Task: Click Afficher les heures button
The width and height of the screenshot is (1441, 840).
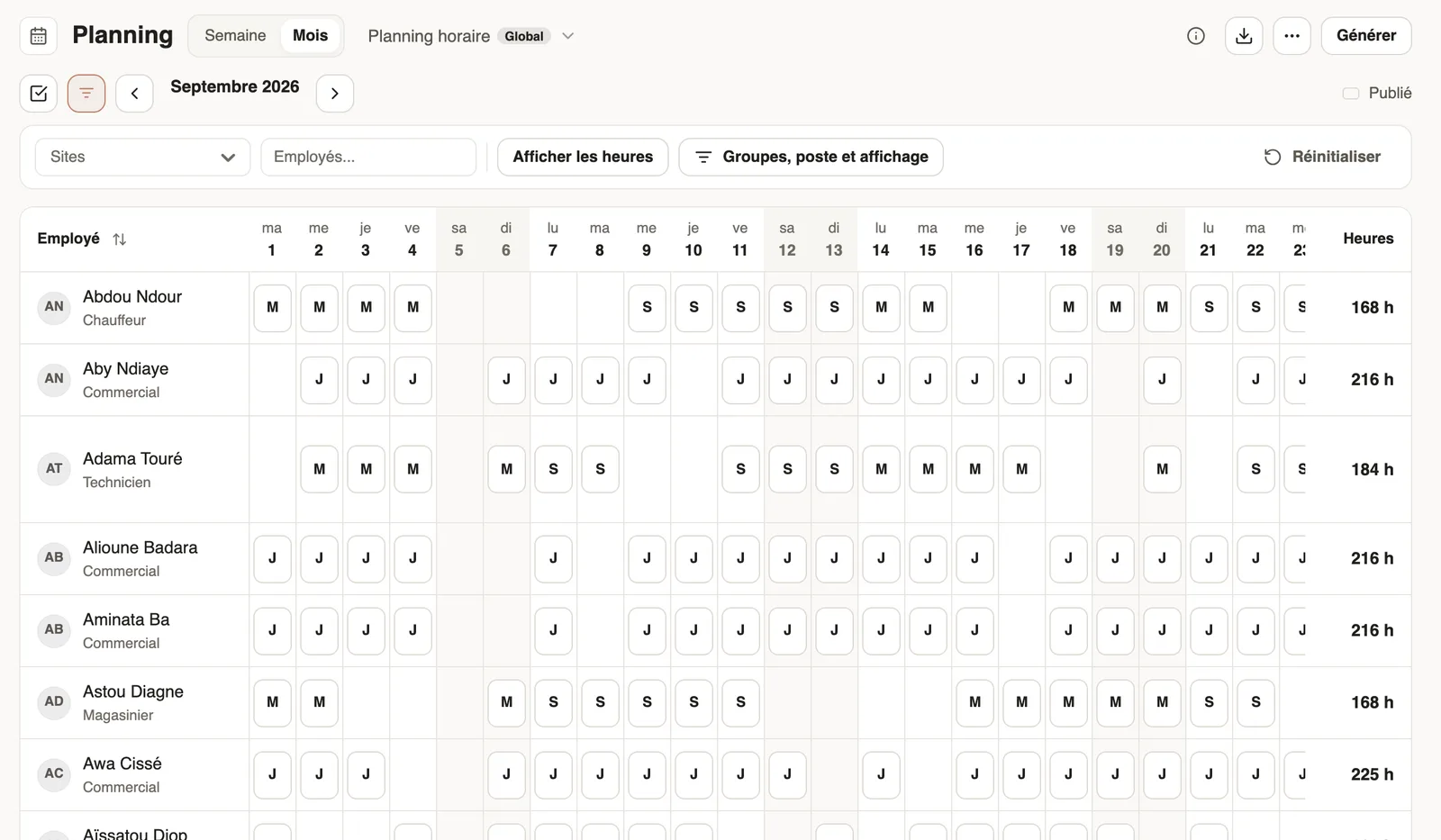Action: tap(583, 157)
